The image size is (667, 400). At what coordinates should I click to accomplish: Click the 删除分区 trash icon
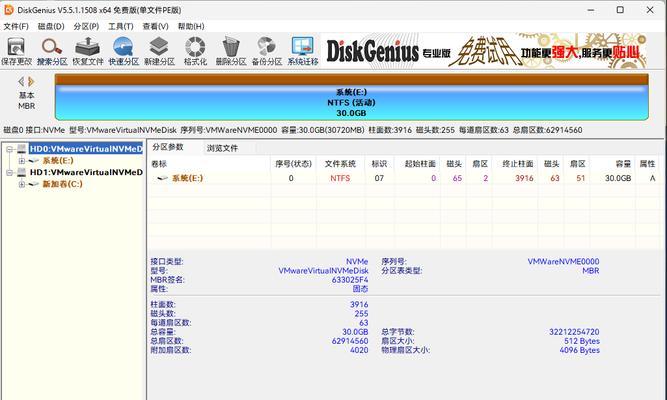pos(231,51)
